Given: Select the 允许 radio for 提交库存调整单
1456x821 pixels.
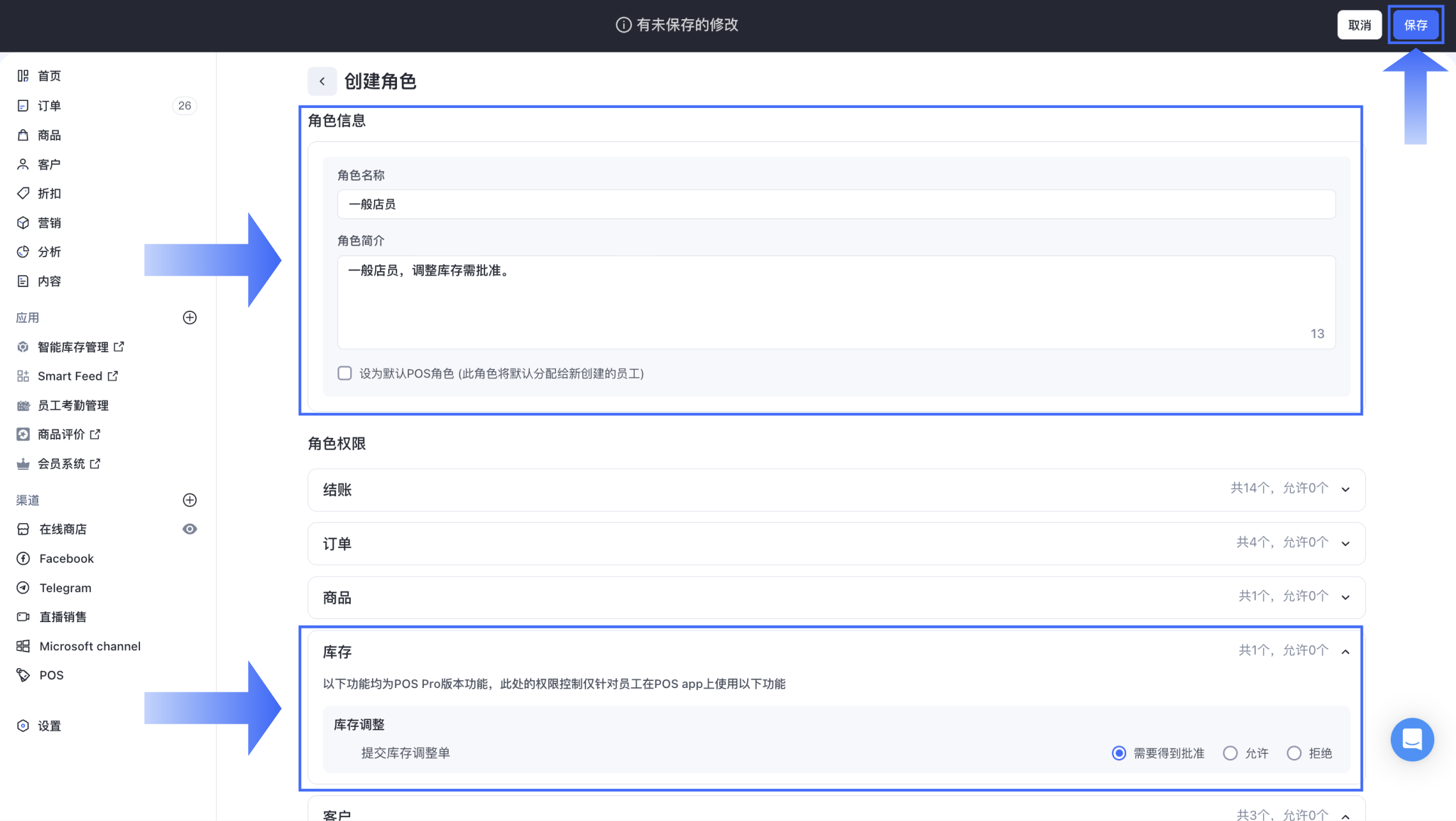Looking at the screenshot, I should click(x=1230, y=753).
